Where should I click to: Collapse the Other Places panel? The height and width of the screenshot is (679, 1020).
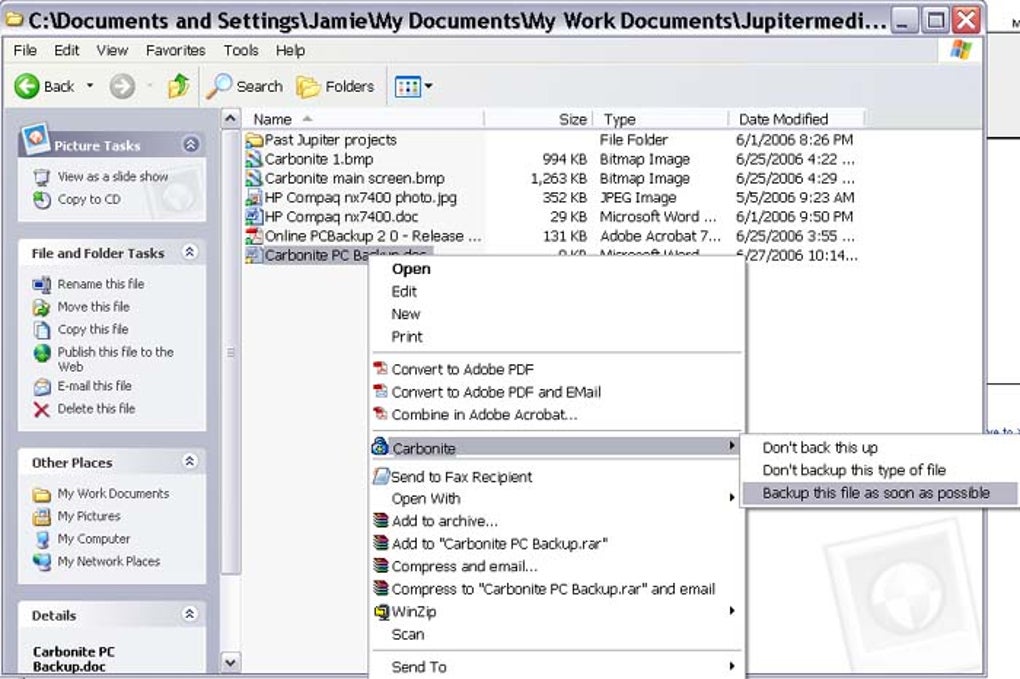click(189, 461)
